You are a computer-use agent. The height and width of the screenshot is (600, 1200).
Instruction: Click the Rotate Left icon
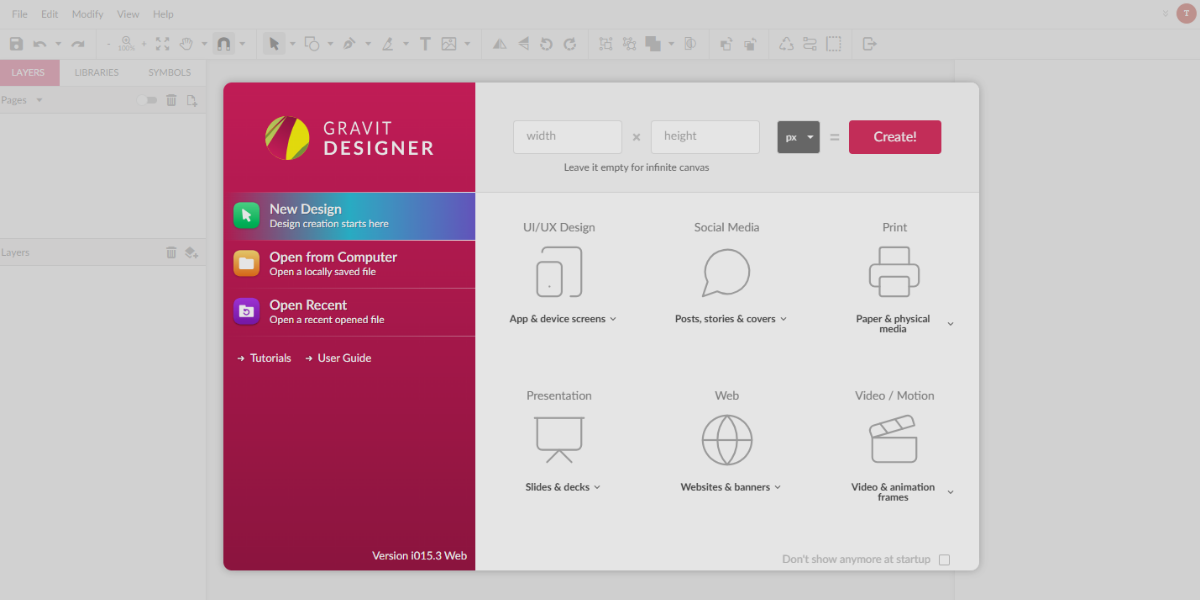pos(545,44)
